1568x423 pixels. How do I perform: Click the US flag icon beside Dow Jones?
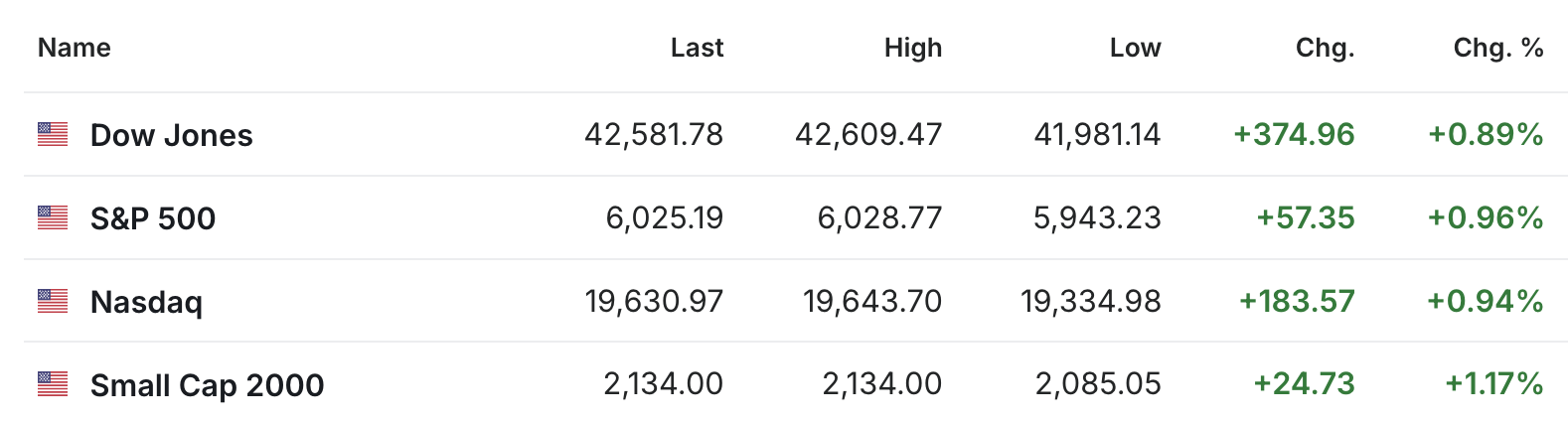pos(53,134)
